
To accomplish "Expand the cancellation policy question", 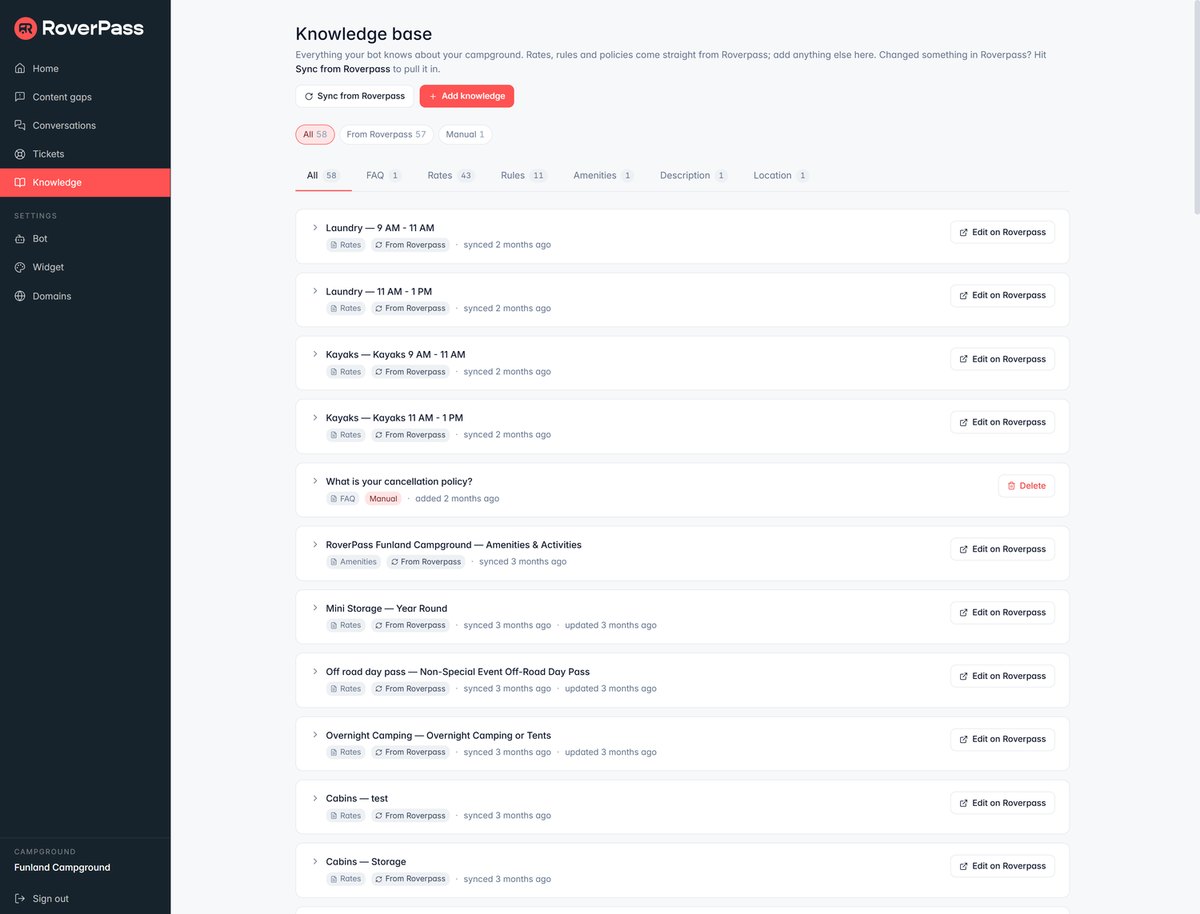I will [315, 481].
